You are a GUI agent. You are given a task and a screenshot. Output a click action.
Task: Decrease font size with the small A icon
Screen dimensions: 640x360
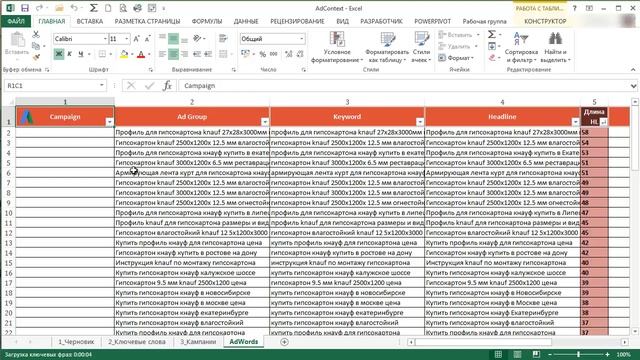click(147, 39)
